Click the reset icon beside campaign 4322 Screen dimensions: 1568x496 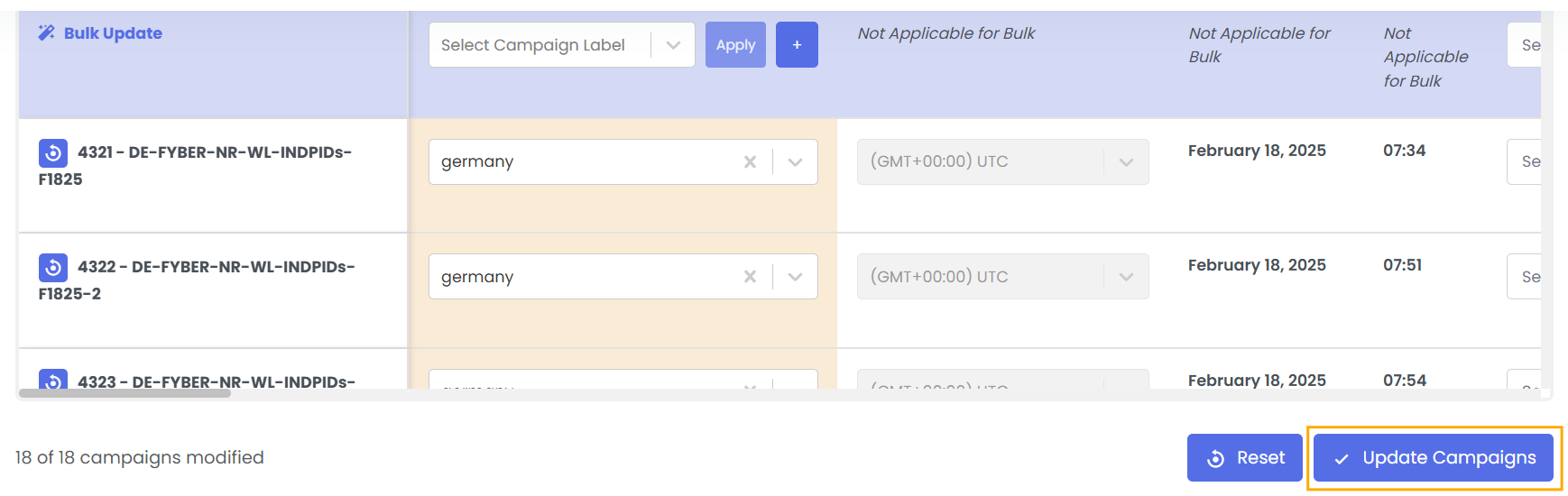point(53,268)
